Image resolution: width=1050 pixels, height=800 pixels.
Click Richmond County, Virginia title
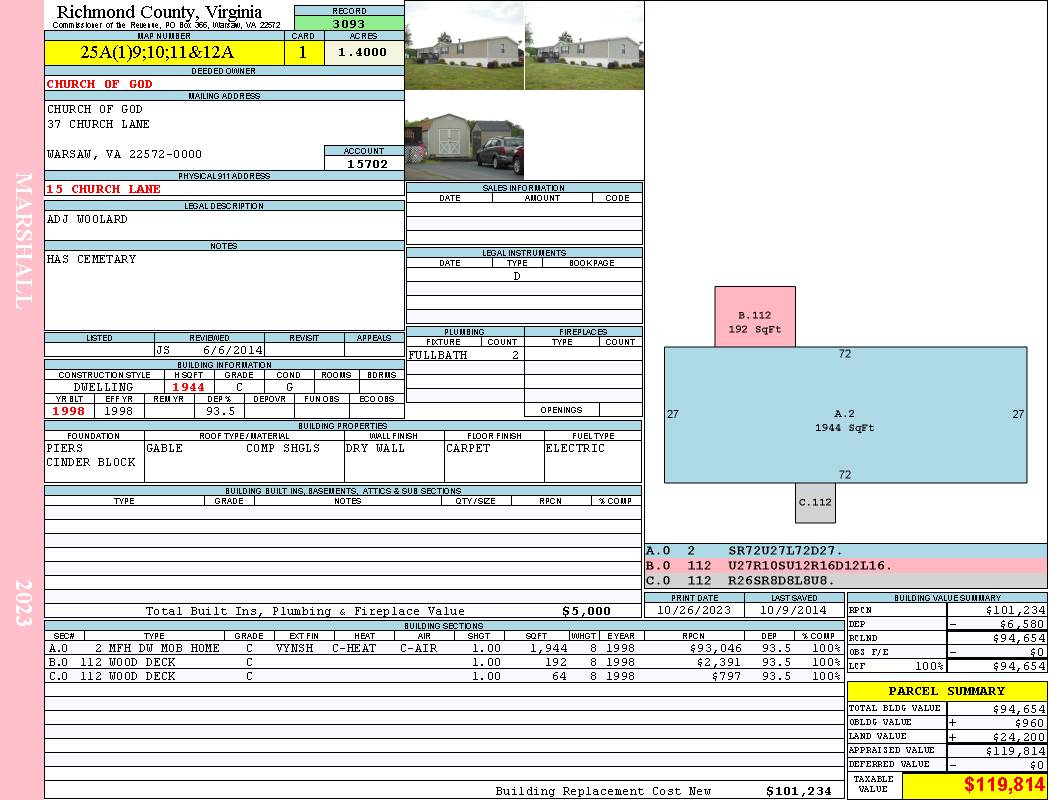pyautogui.click(x=159, y=12)
